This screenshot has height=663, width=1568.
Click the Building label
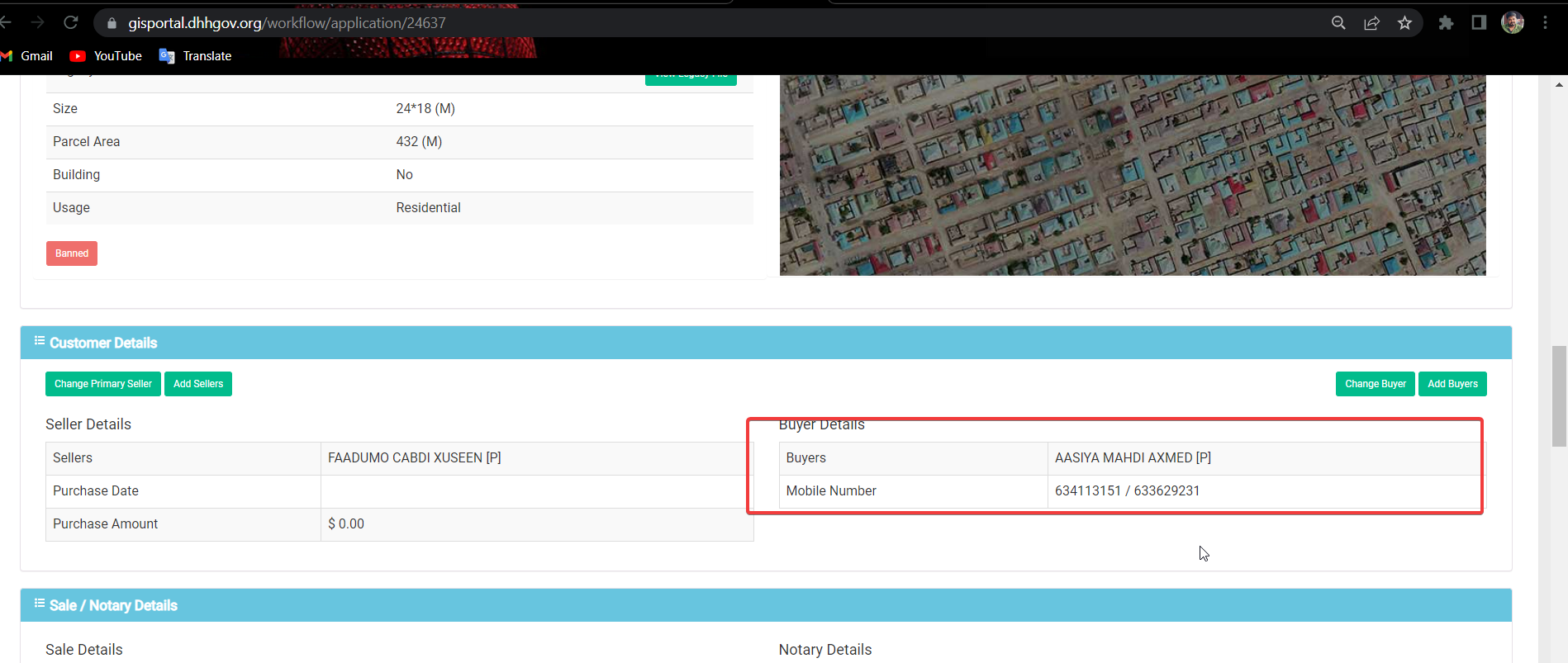tap(77, 175)
